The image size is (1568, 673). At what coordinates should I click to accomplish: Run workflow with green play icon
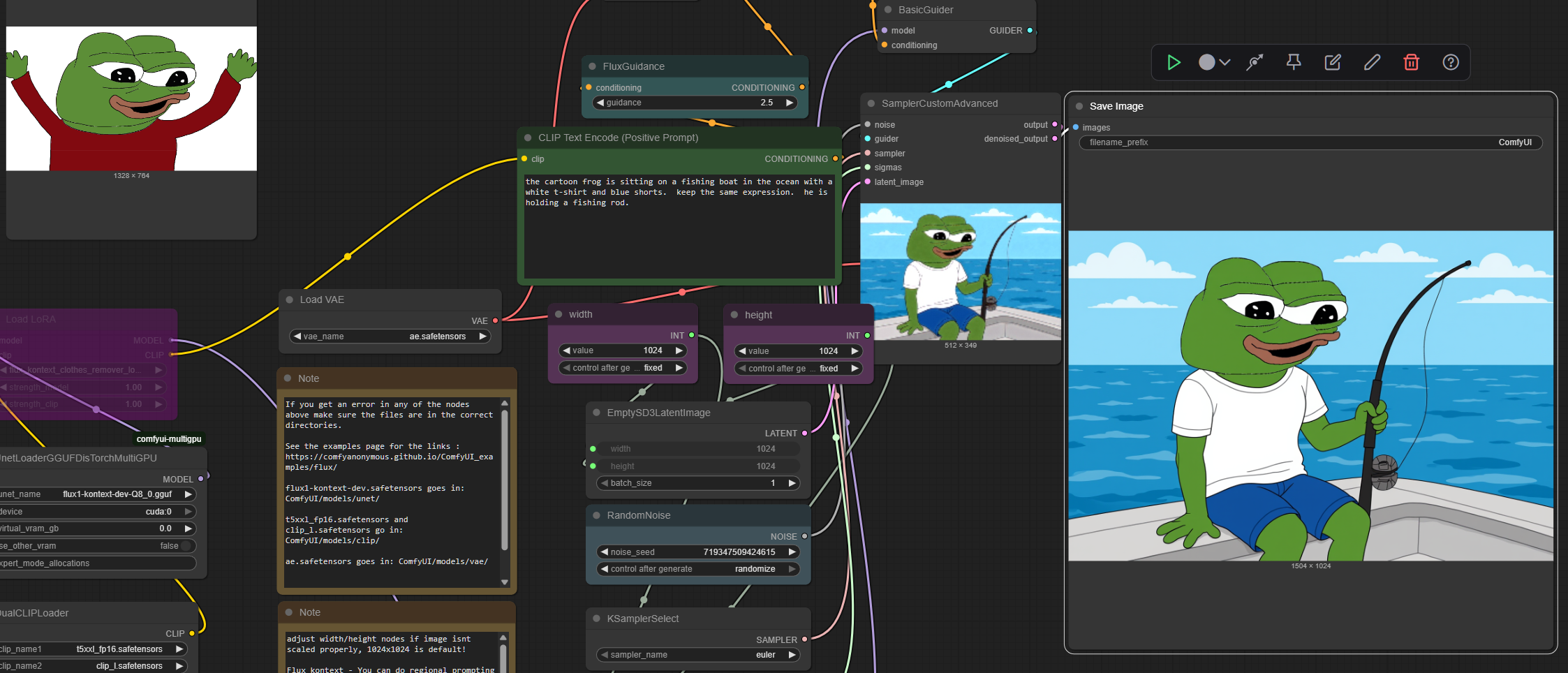coord(1174,62)
